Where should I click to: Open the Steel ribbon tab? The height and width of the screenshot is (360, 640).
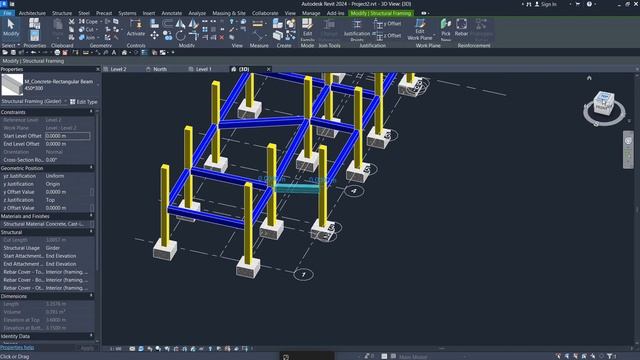tap(84, 13)
